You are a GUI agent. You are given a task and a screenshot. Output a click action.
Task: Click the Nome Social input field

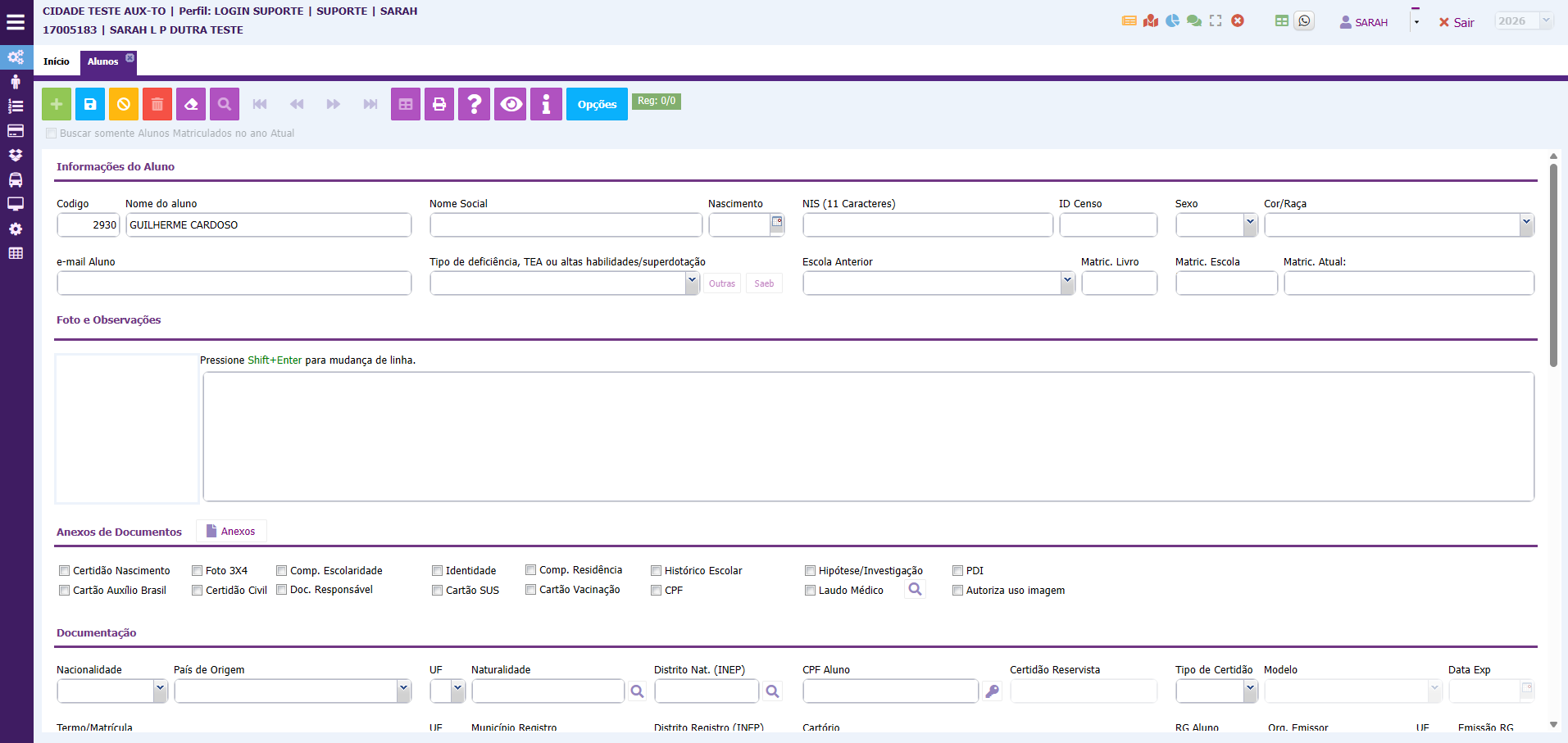[x=566, y=224]
